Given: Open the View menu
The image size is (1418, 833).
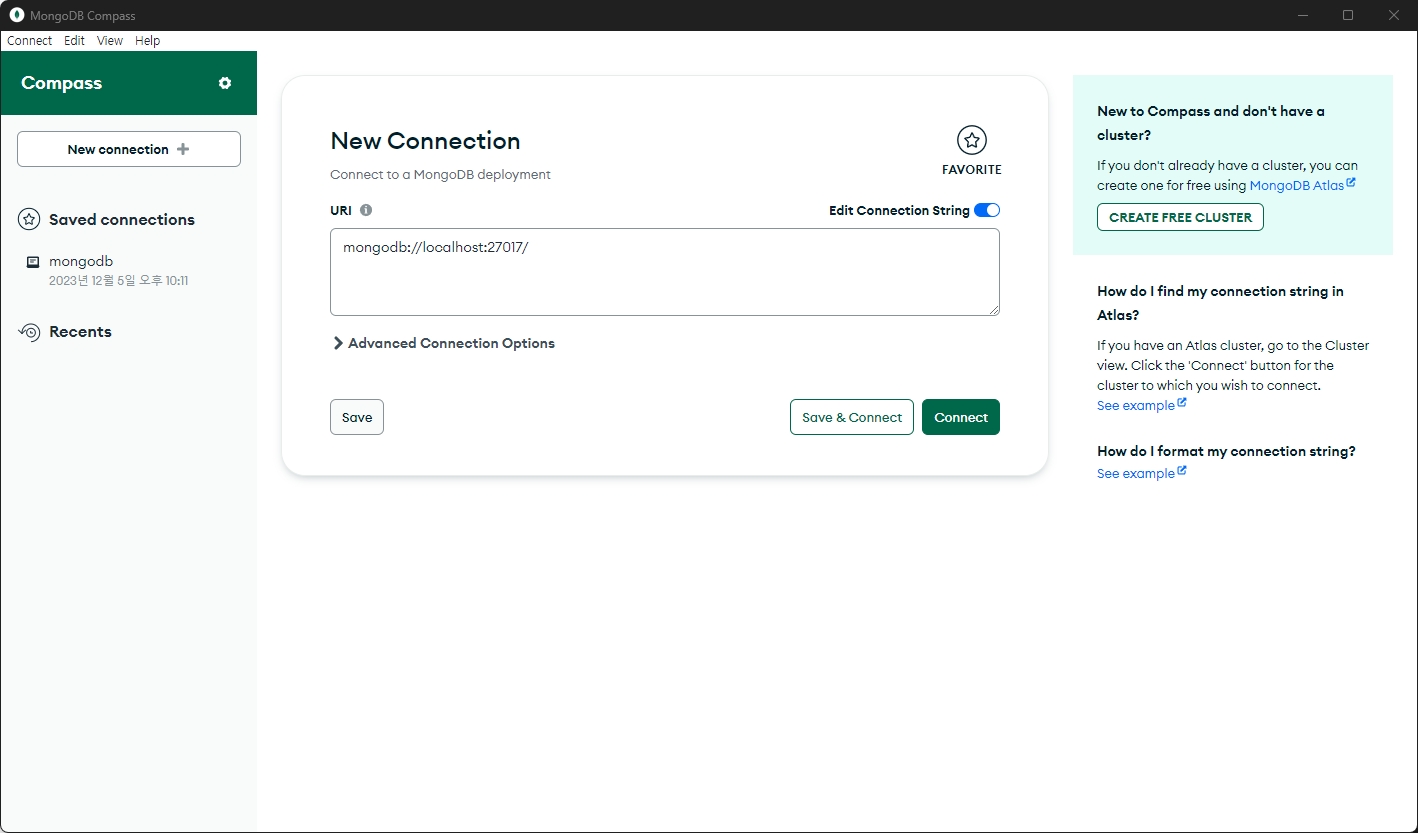Looking at the screenshot, I should (x=110, y=41).
